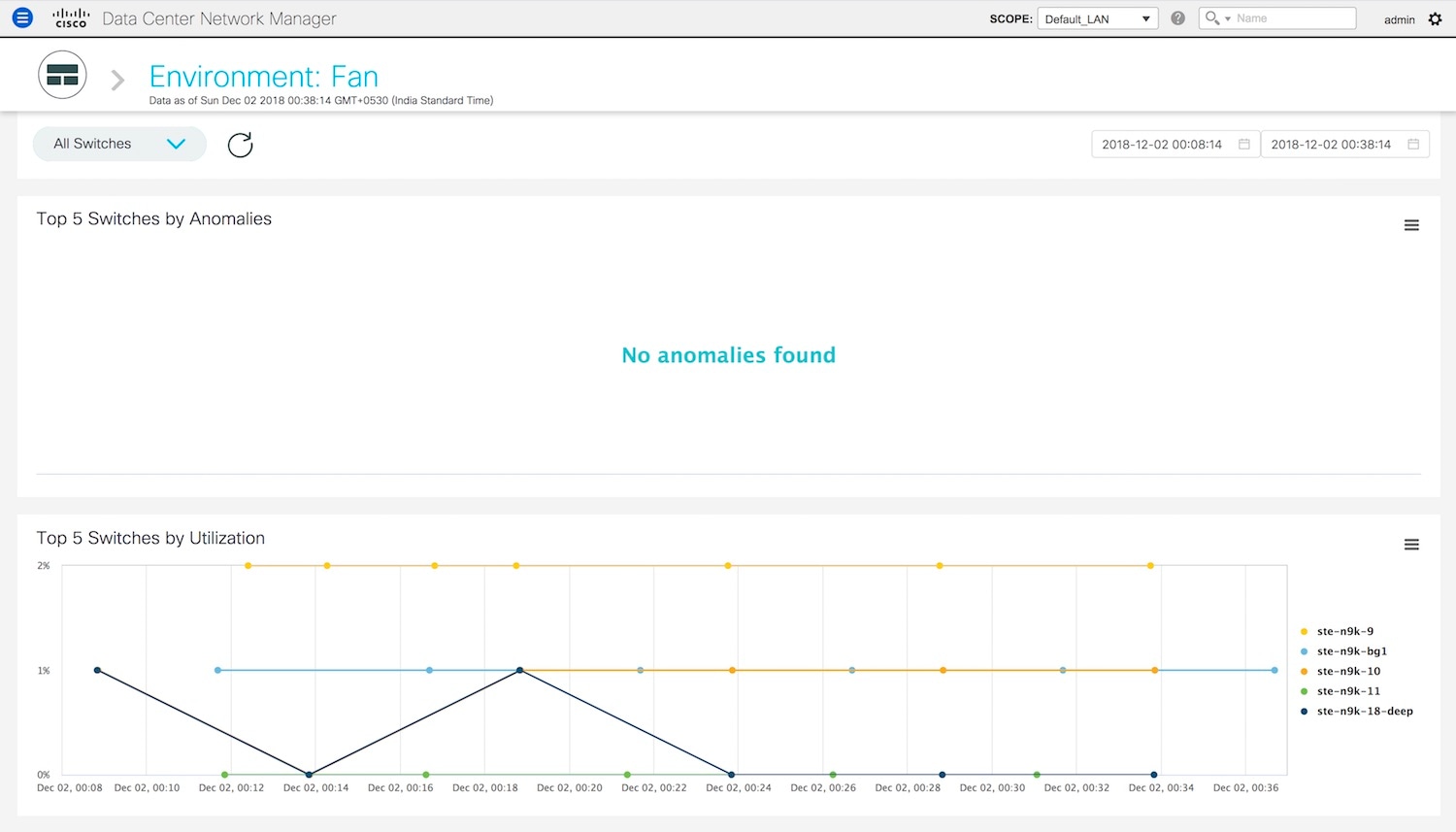Click the dashboard home circle icon

(x=62, y=75)
